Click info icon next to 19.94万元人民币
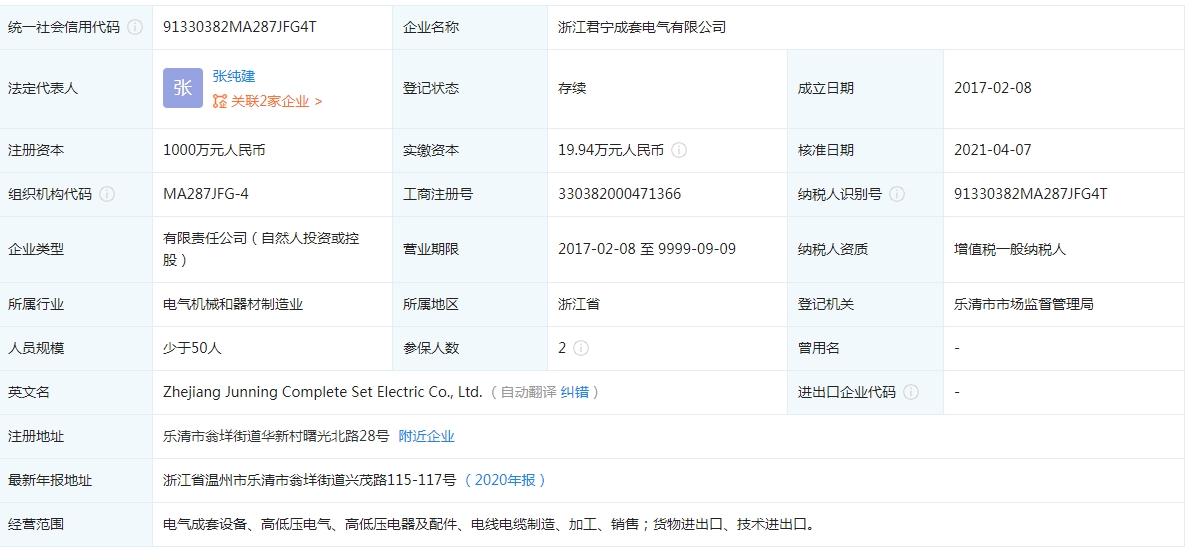This screenshot has height=556, width=1194. (x=679, y=150)
